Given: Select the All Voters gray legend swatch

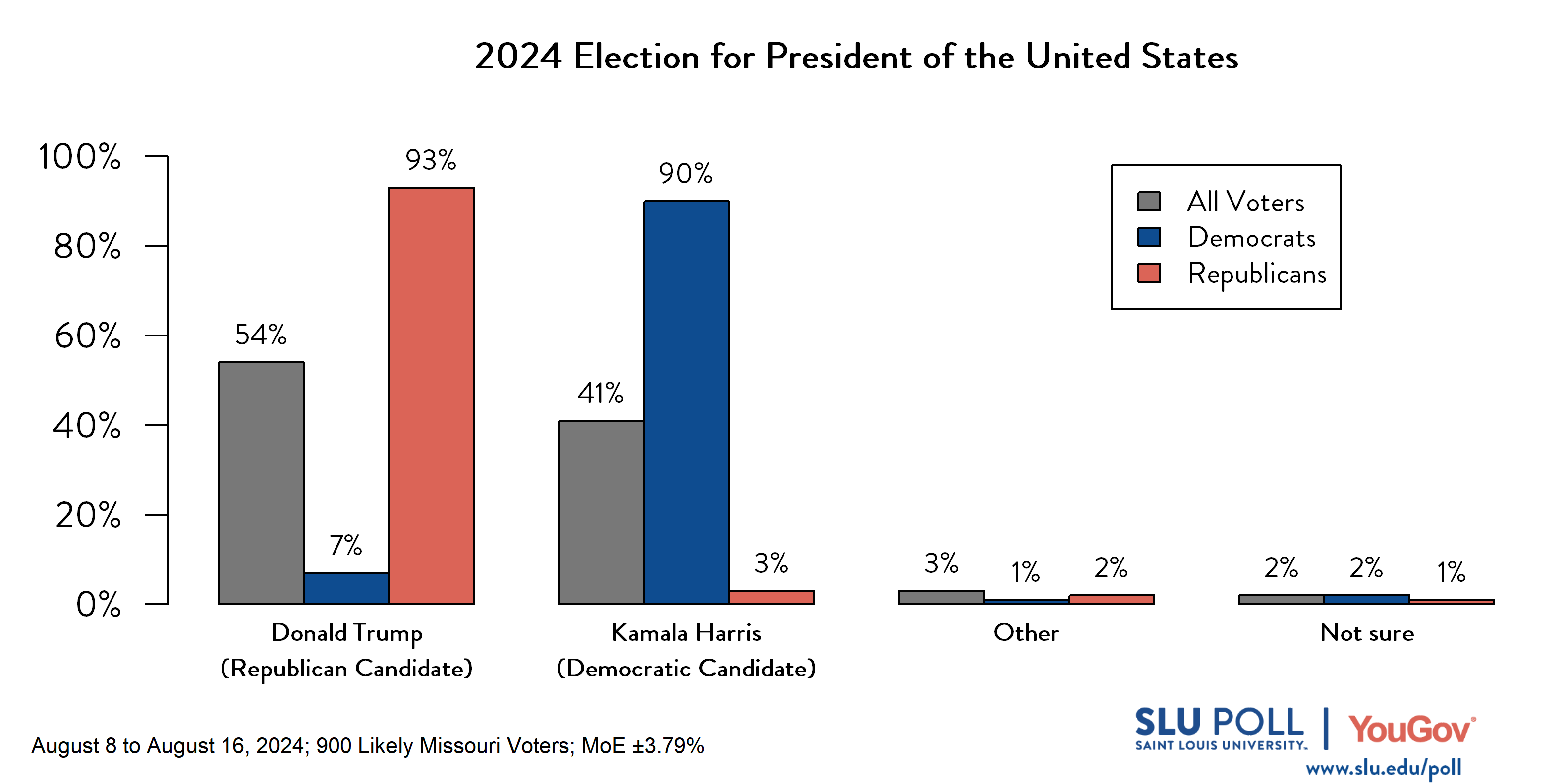Looking at the screenshot, I should (1148, 202).
